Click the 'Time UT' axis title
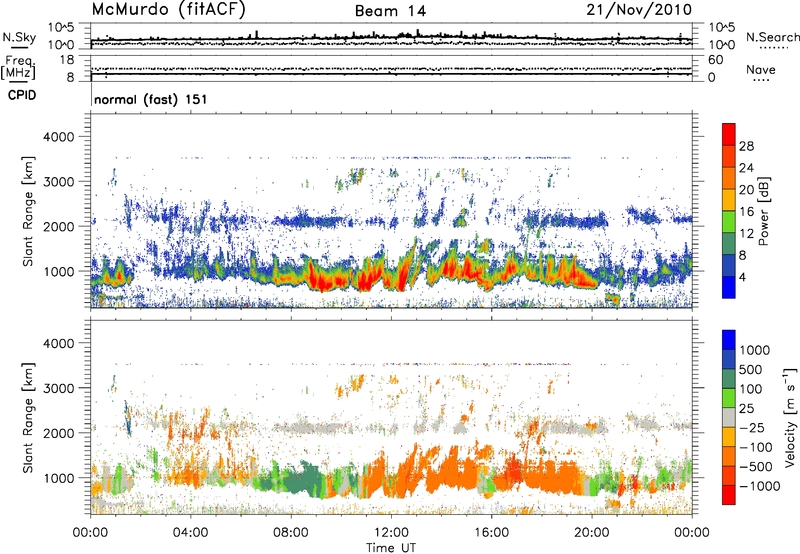The width and height of the screenshot is (800, 554). (x=391, y=548)
